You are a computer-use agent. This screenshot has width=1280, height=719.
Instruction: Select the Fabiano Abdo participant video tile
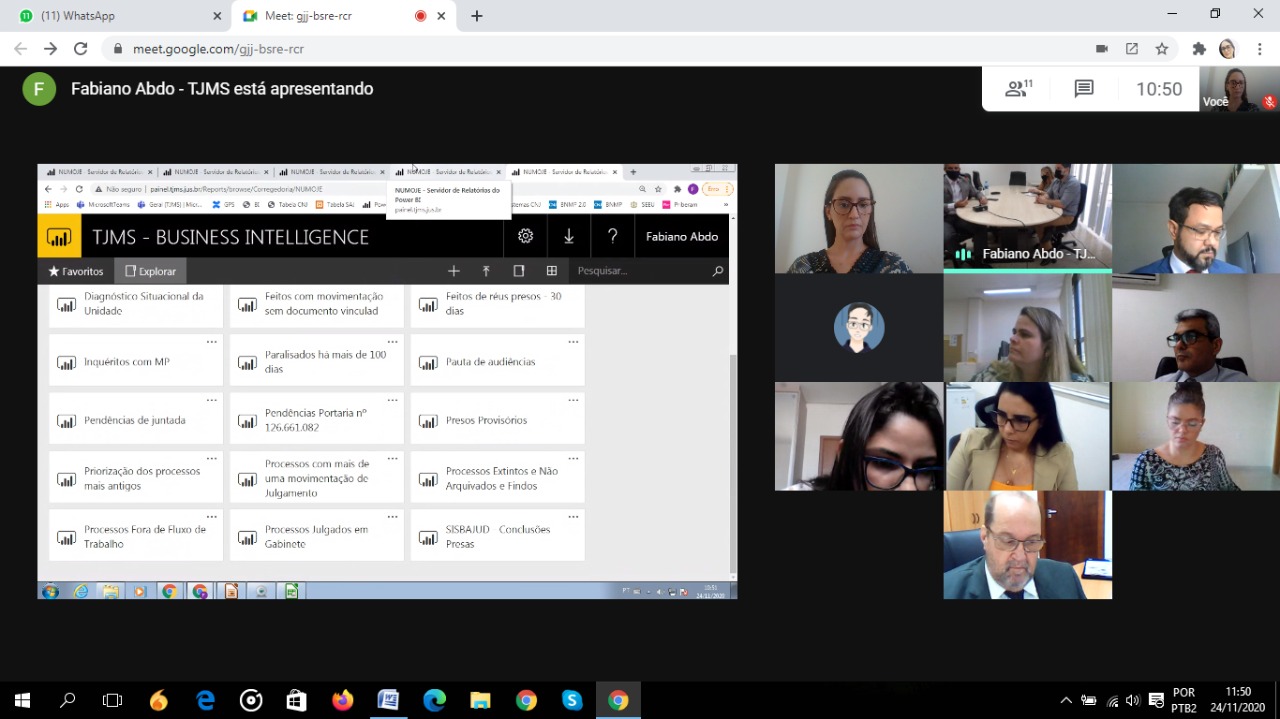1027,218
